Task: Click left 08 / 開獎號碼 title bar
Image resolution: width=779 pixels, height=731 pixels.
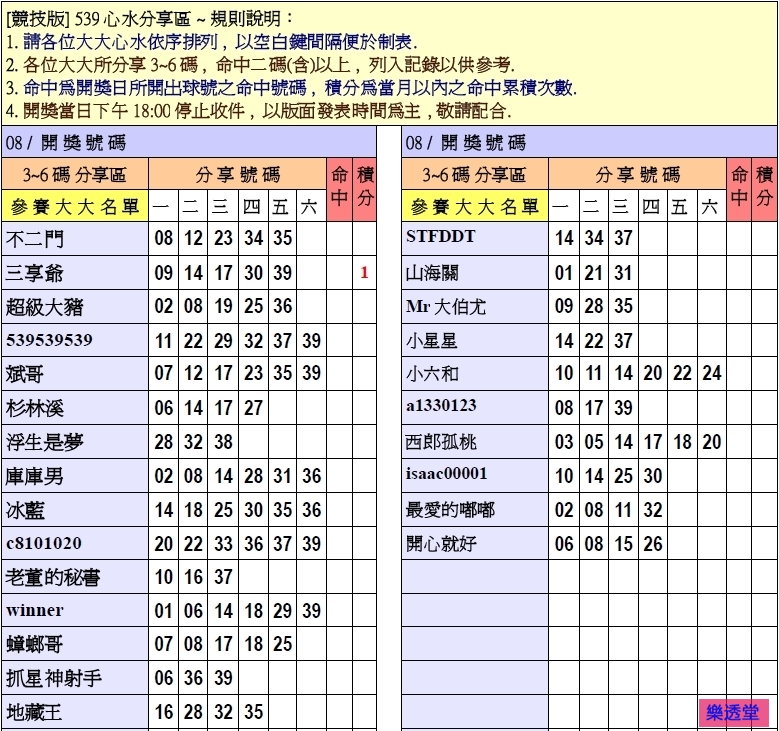Action: click(189, 143)
